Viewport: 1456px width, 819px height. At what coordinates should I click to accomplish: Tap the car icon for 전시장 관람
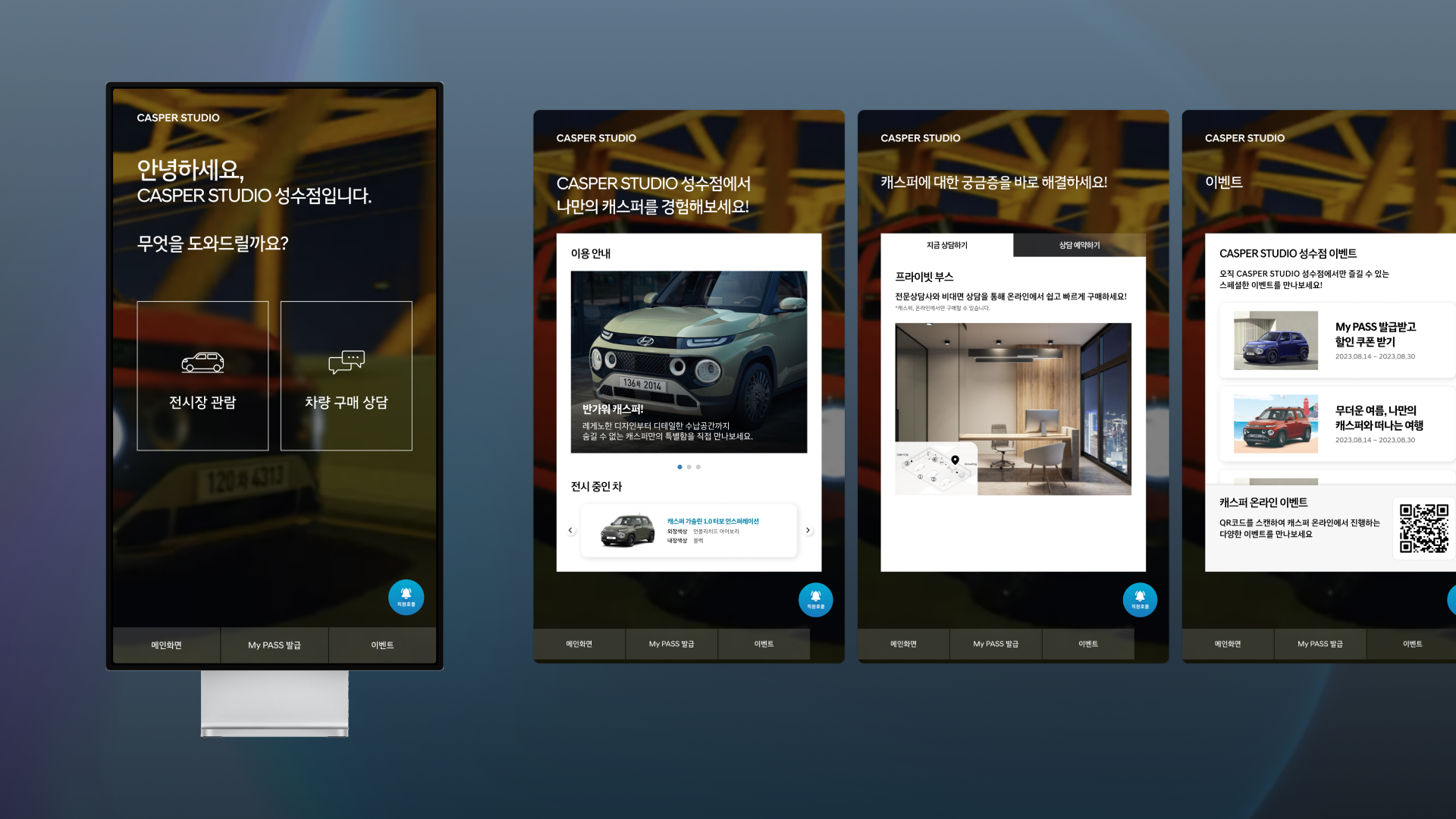[202, 362]
